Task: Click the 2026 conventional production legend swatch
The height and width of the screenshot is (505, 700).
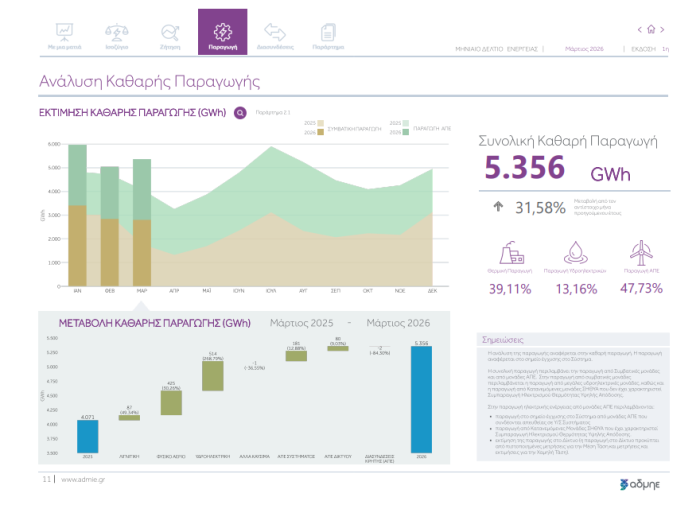Action: 322,131
